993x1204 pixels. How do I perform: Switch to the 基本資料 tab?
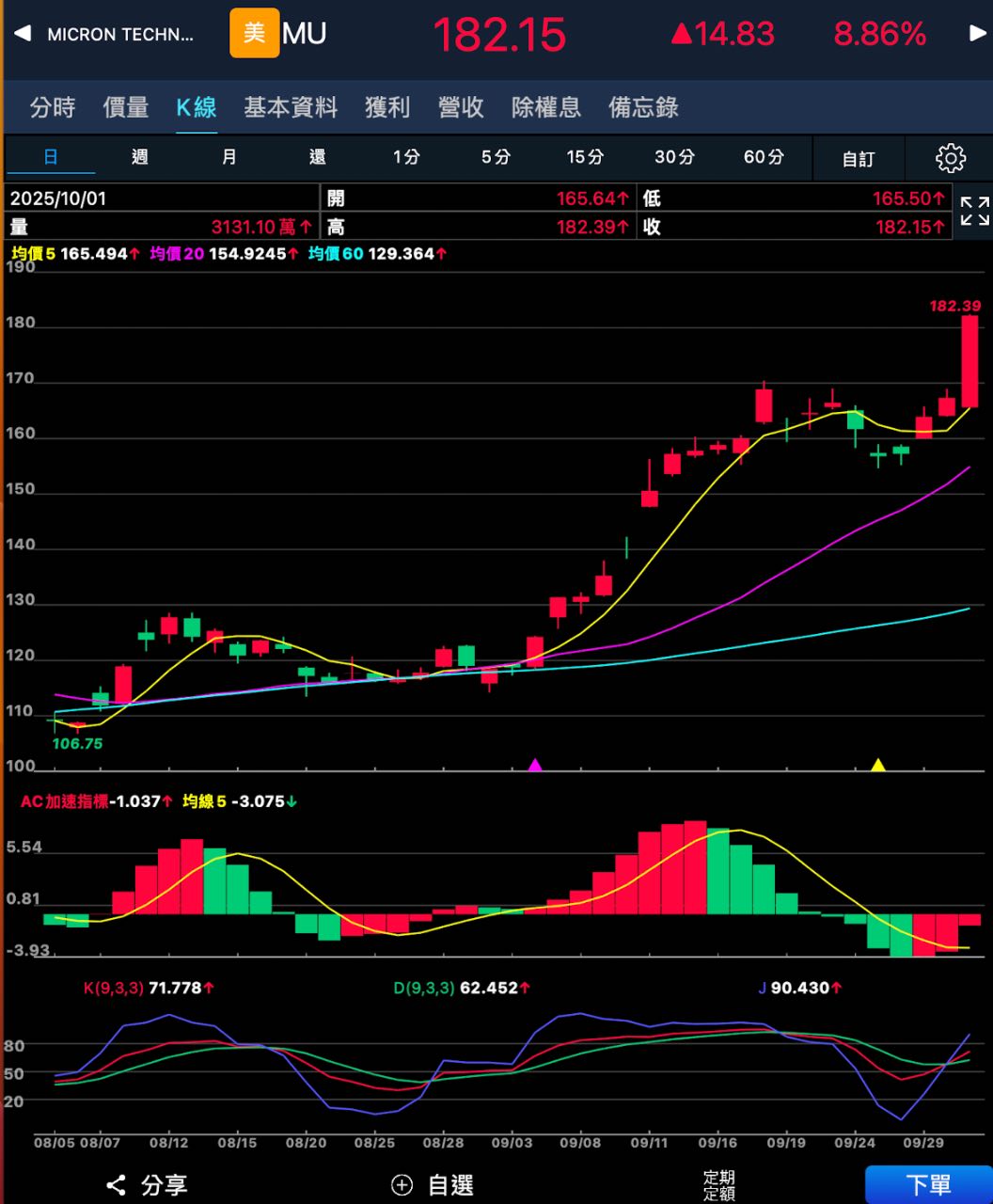(291, 107)
